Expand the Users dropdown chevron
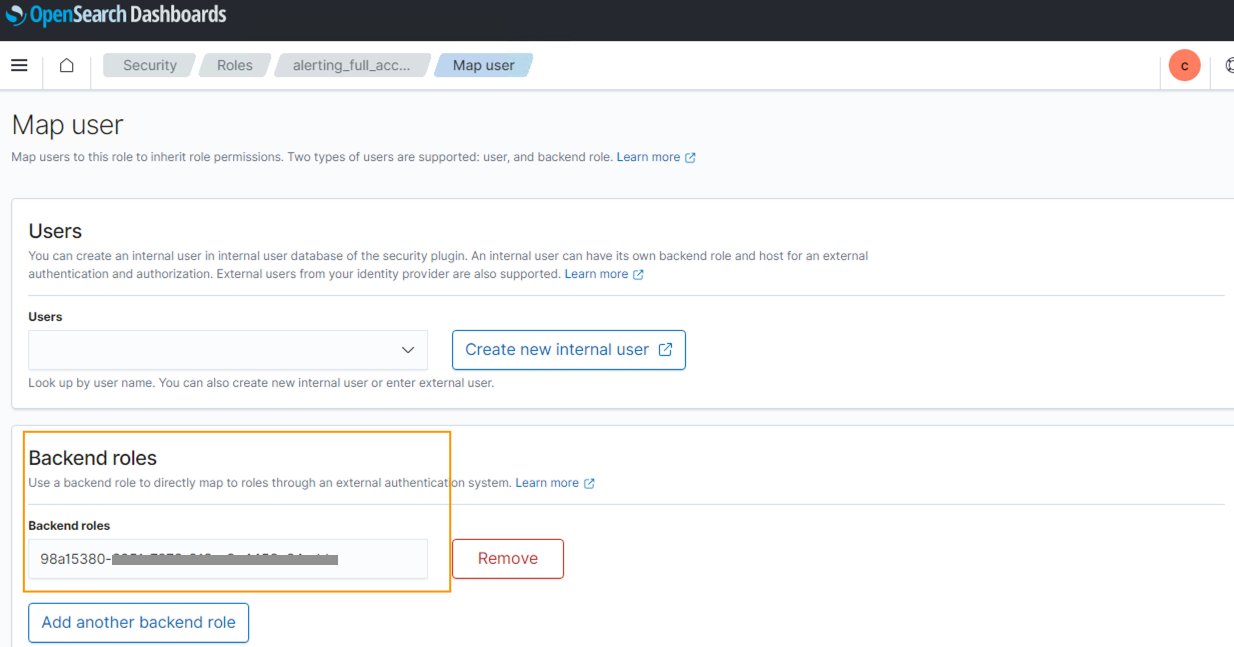This screenshot has height=647, width=1234. 407,350
